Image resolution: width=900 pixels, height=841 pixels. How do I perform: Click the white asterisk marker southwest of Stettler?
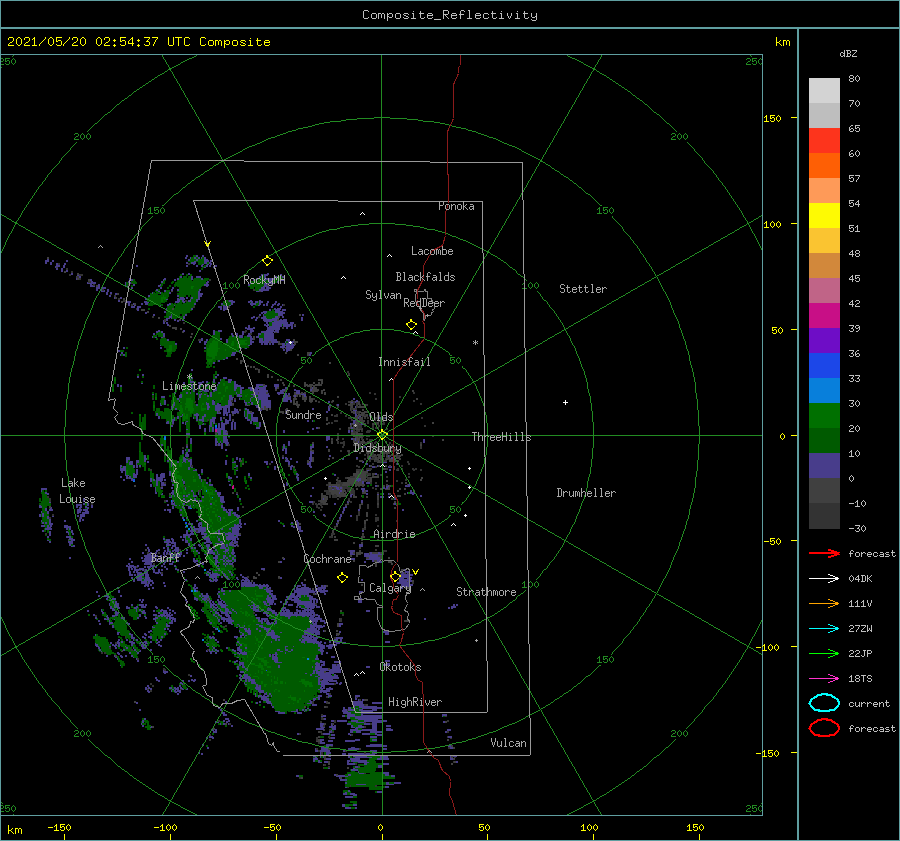(475, 343)
